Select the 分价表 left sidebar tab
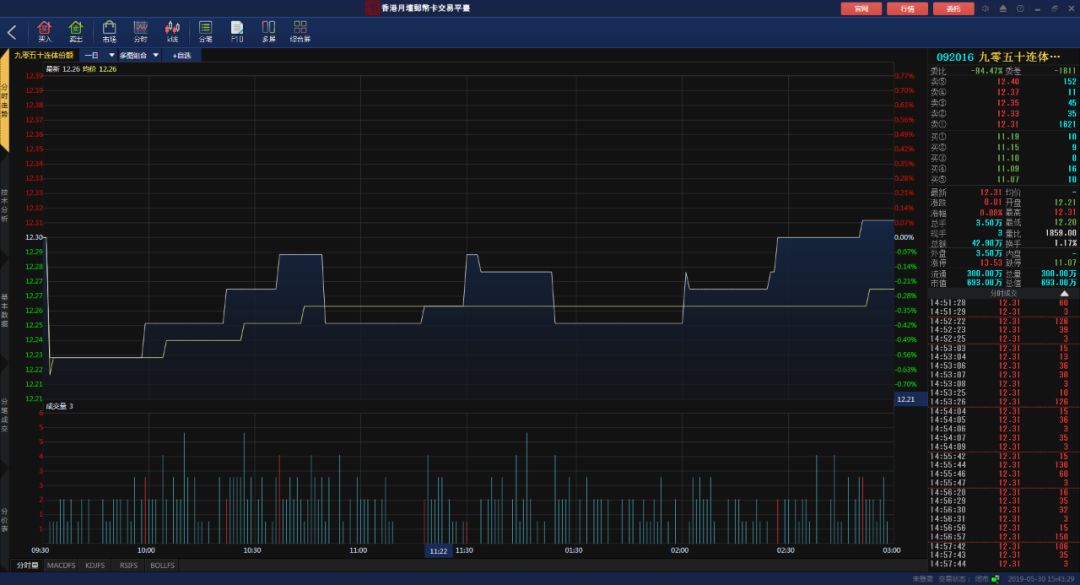This screenshot has height=585, width=1080. coord(4,520)
